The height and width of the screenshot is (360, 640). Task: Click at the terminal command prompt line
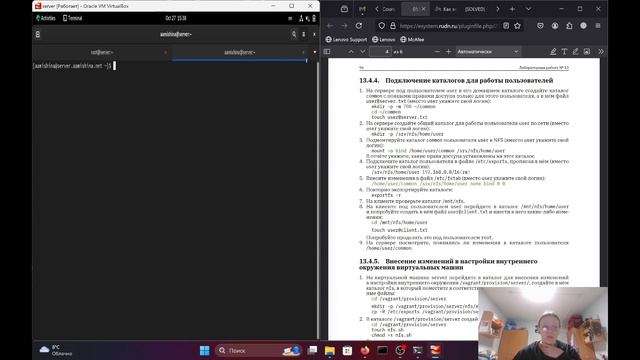[x=74, y=66]
